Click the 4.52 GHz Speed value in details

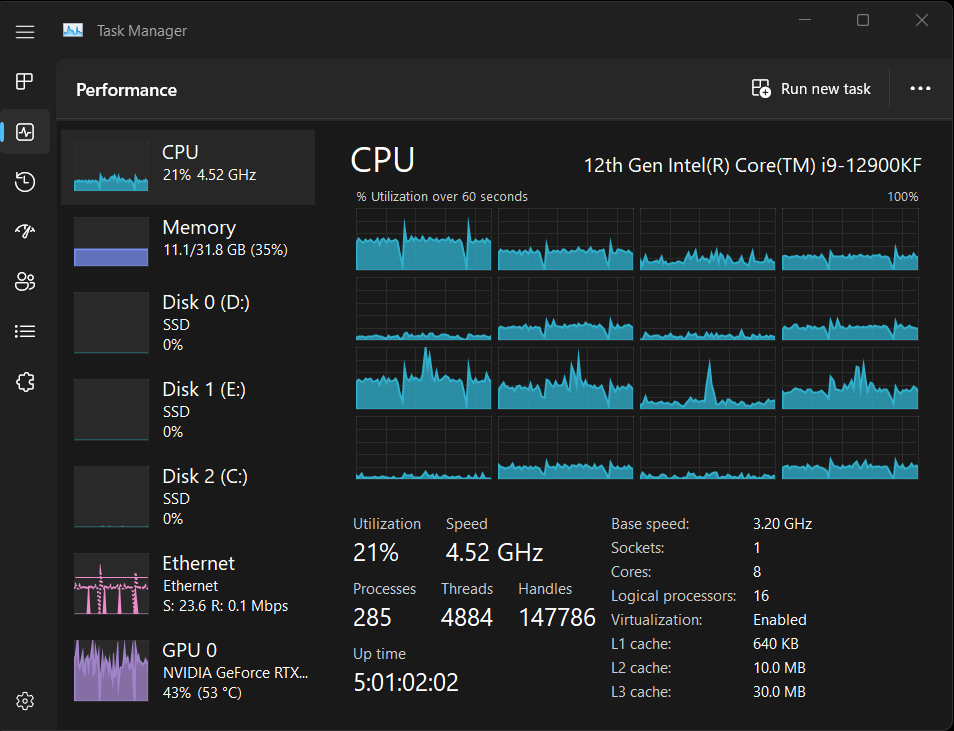(494, 553)
